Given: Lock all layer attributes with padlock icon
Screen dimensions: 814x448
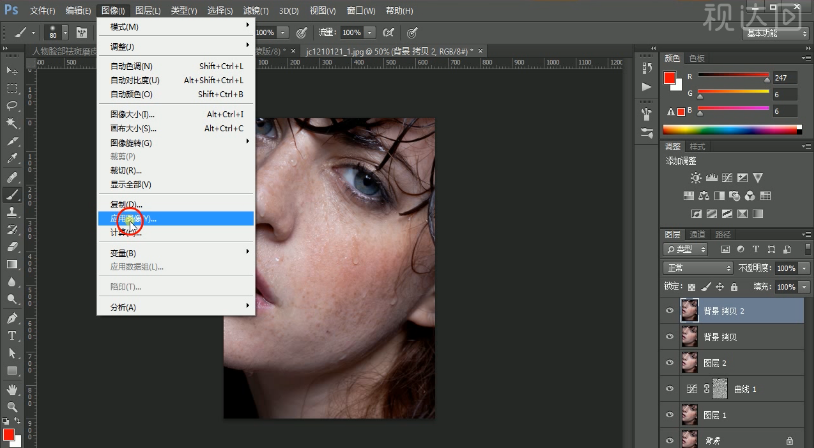Looking at the screenshot, I should click(734, 287).
